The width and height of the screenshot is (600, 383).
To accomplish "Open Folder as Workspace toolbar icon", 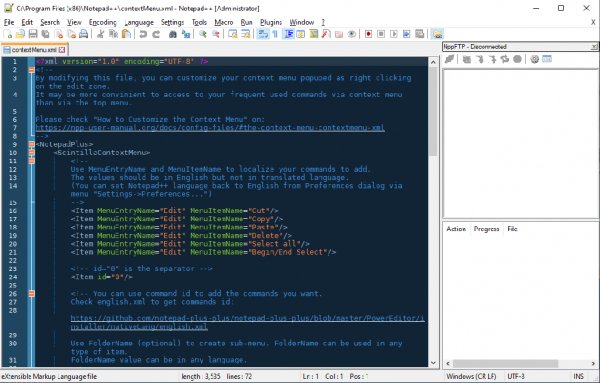I will click(x=339, y=34).
